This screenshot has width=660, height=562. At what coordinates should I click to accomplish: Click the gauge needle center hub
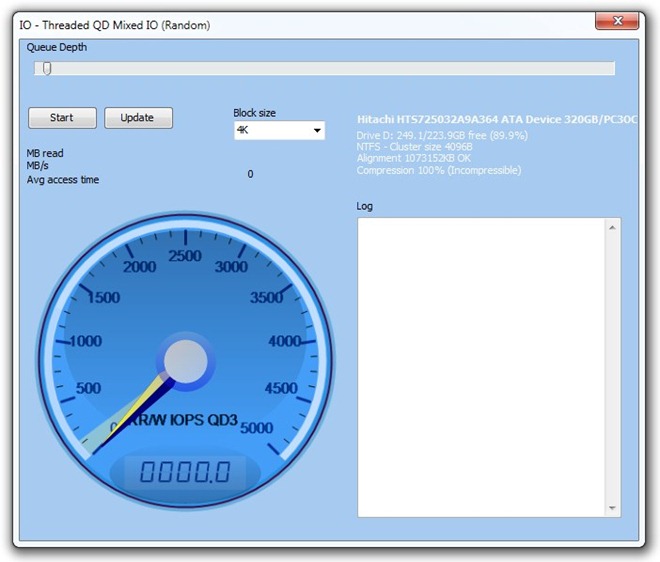click(x=186, y=361)
